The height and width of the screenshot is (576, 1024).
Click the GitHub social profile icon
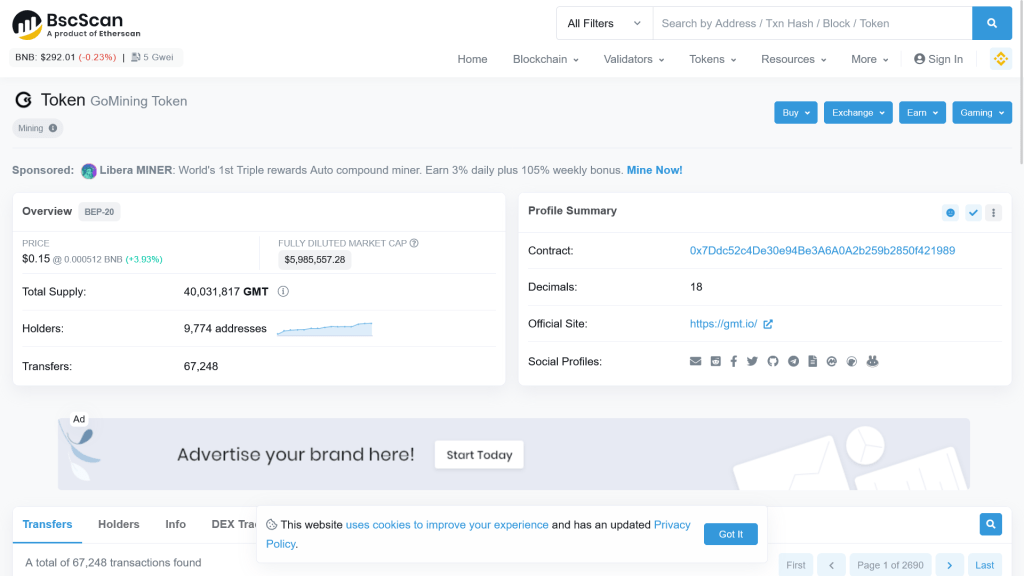coord(773,361)
